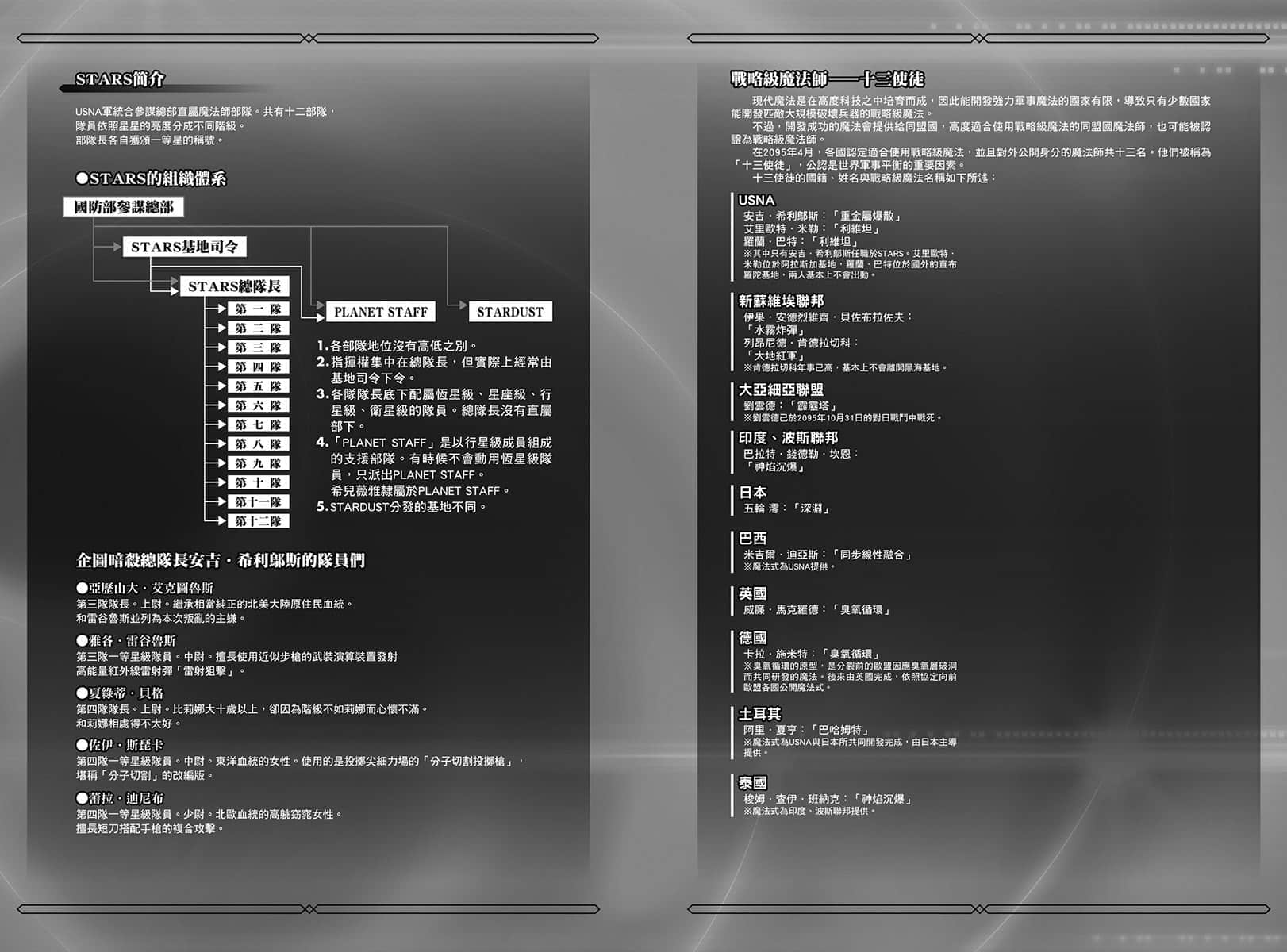Click the '第三隊' box

pos(259,347)
